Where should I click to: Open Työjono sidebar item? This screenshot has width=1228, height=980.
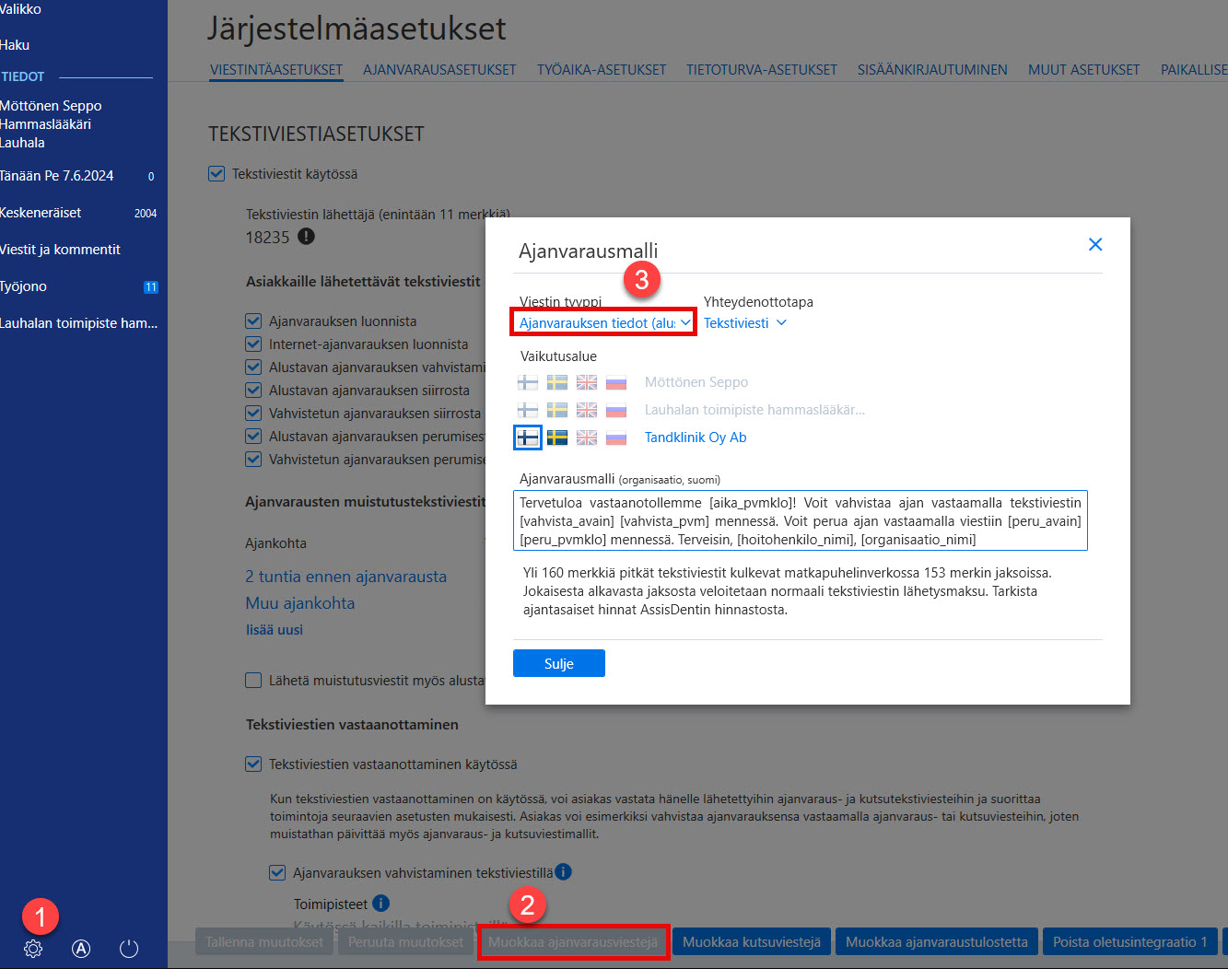pyautogui.click(x=24, y=286)
